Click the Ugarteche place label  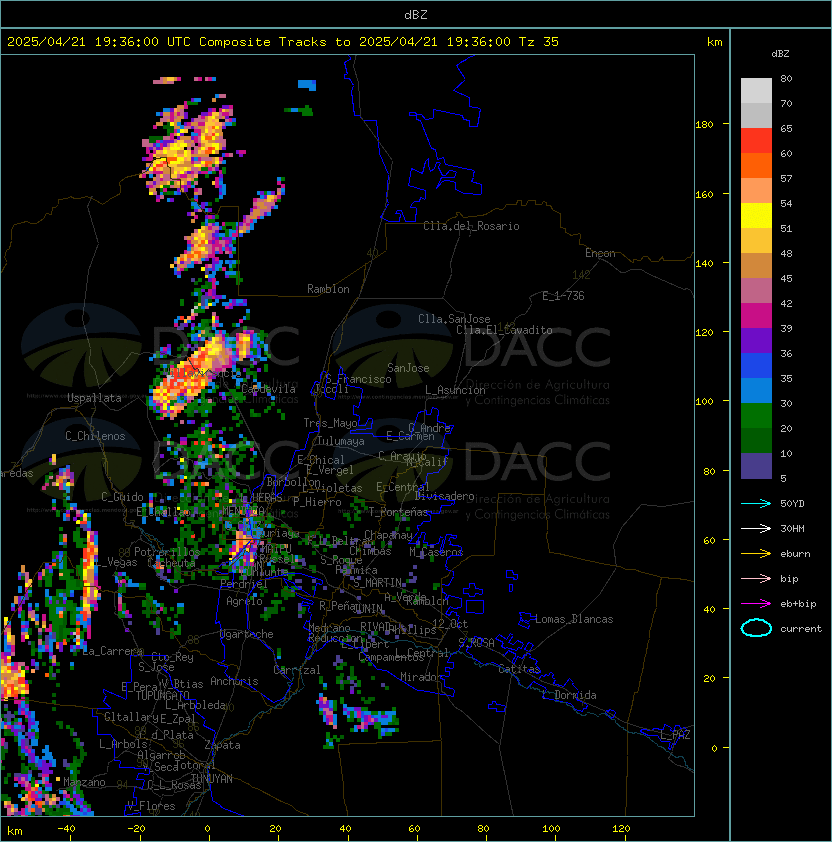click(247, 634)
